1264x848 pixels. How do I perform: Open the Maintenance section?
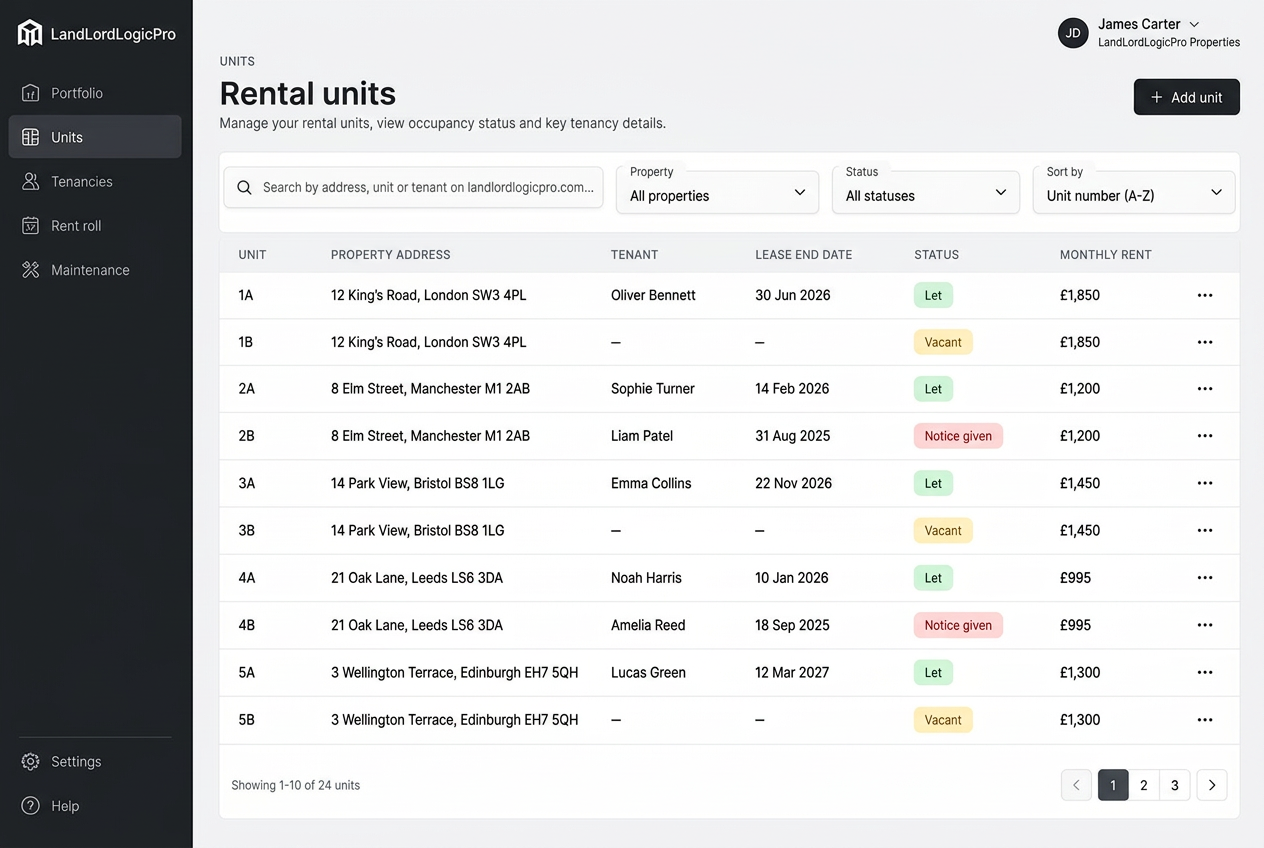(x=95, y=270)
